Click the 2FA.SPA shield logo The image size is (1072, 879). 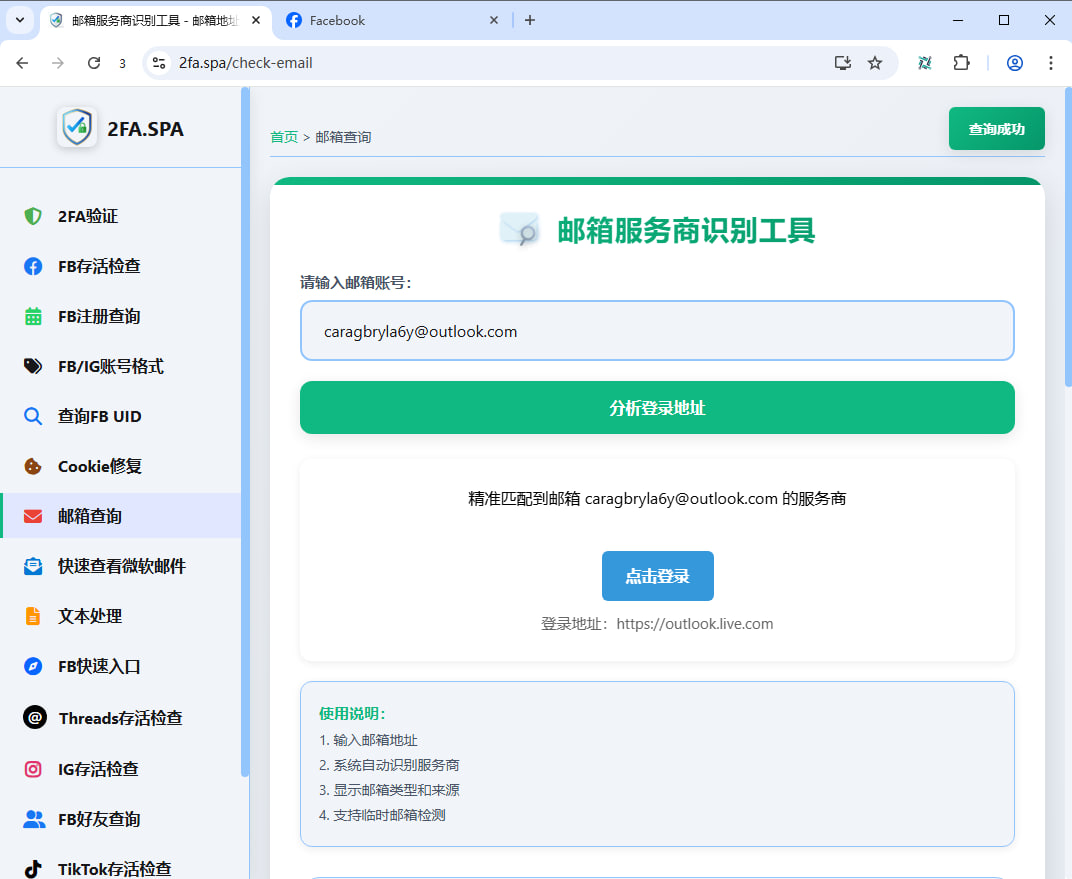tap(77, 127)
